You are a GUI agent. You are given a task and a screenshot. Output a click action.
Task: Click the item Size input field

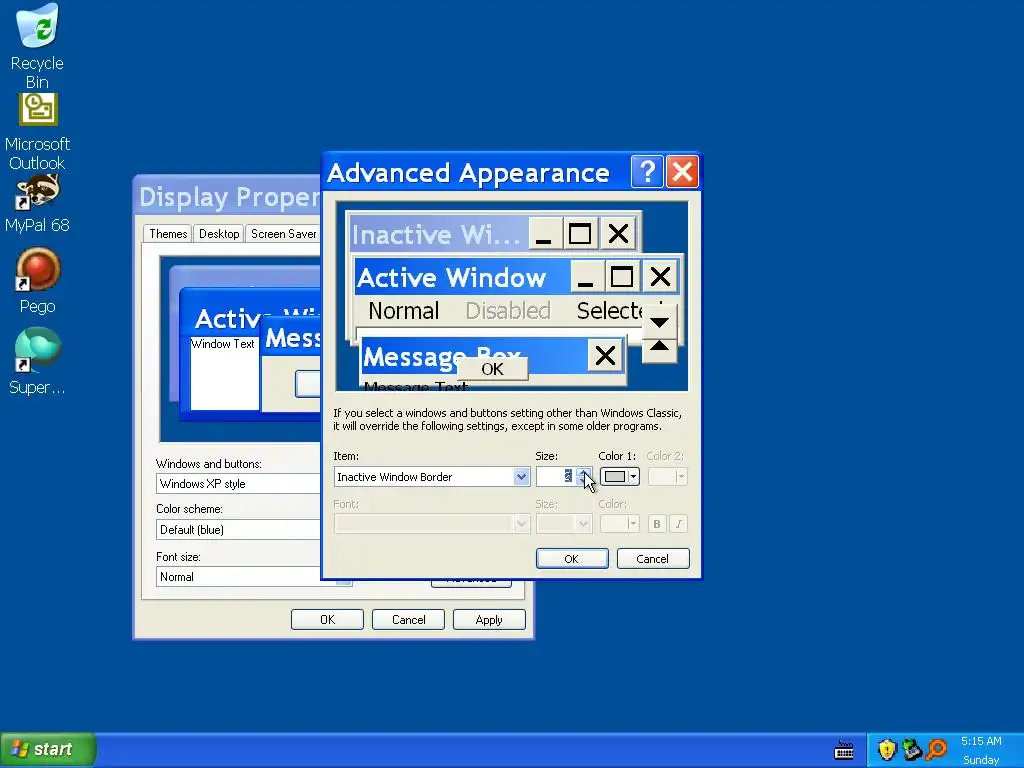click(555, 477)
